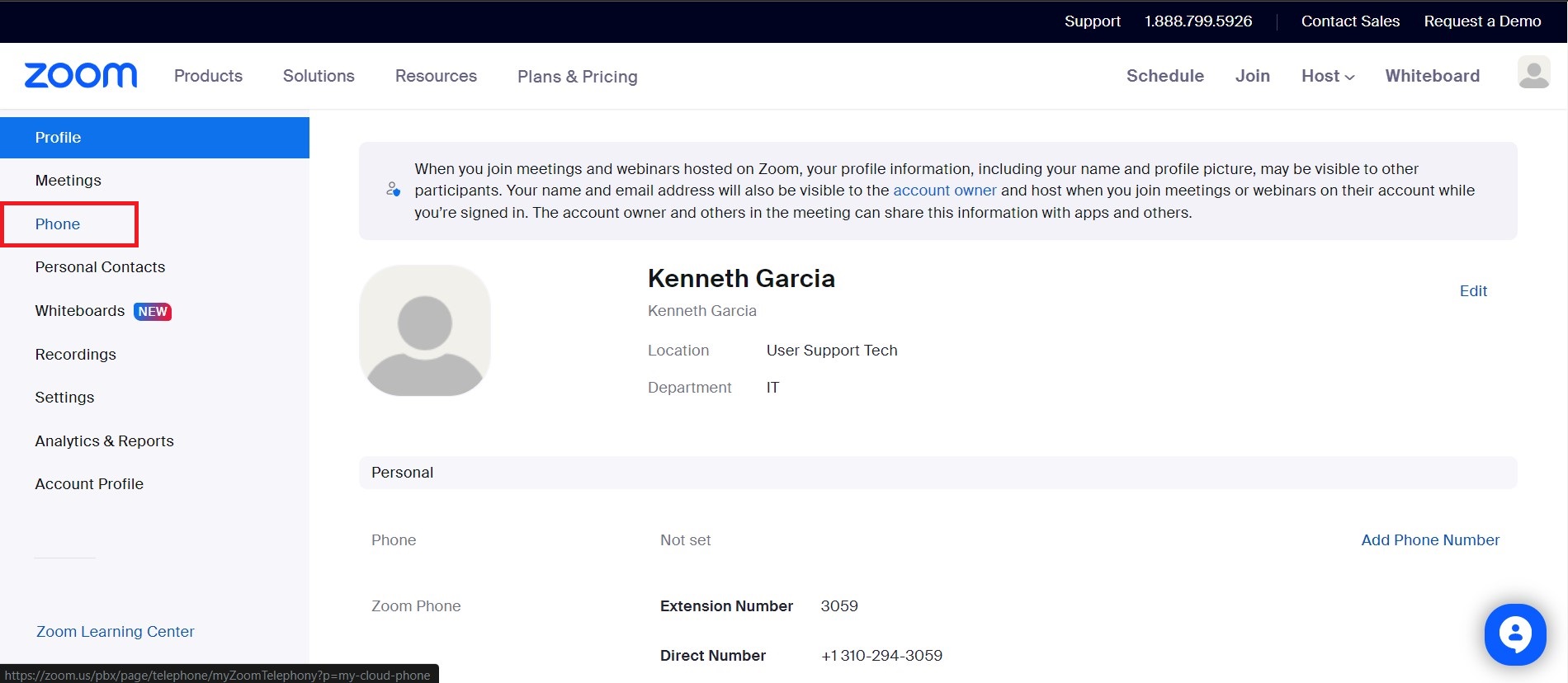This screenshot has width=1568, height=683.
Task: Click Request a Demo
Action: coord(1482,21)
